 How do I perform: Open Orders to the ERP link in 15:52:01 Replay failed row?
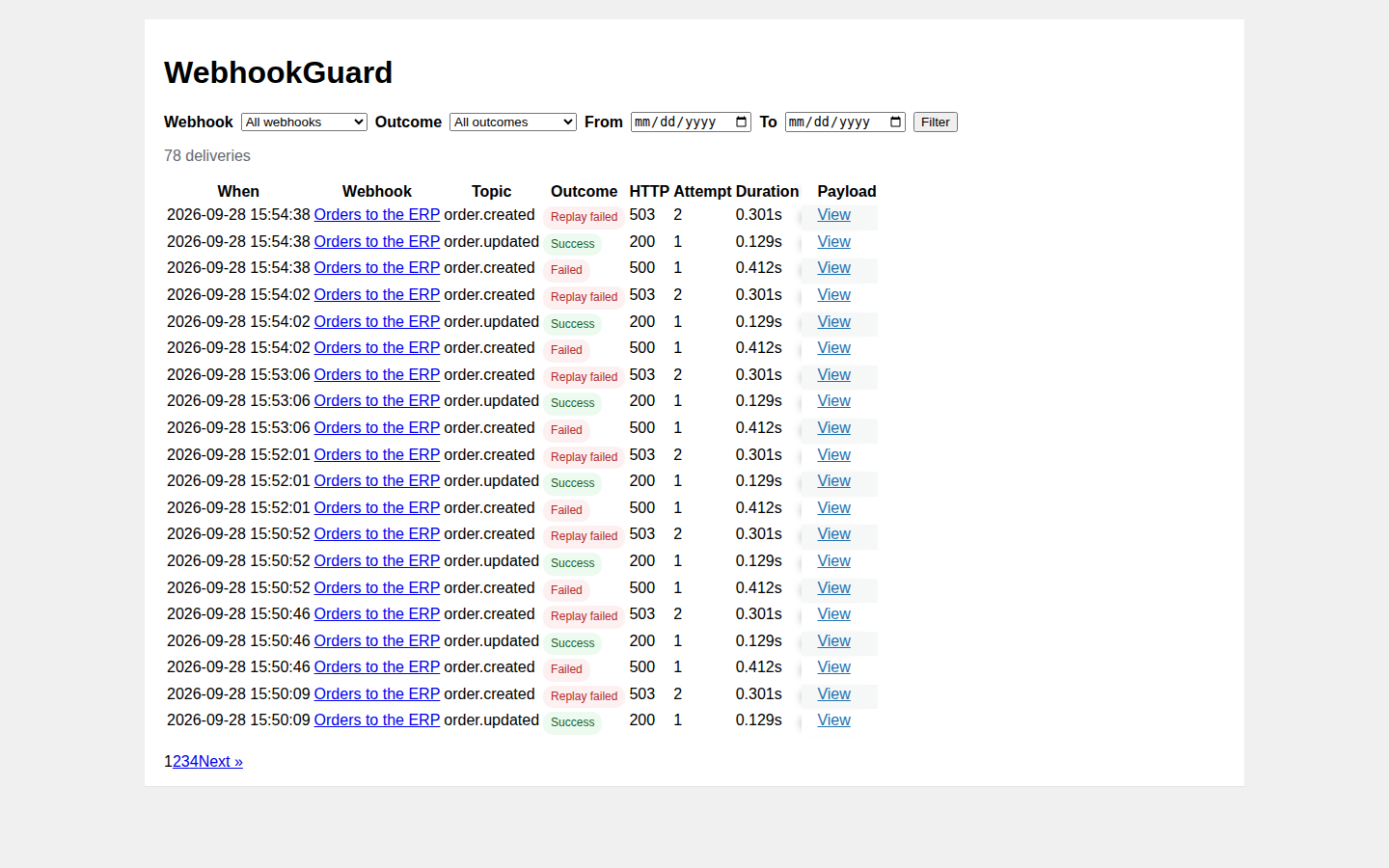376,454
